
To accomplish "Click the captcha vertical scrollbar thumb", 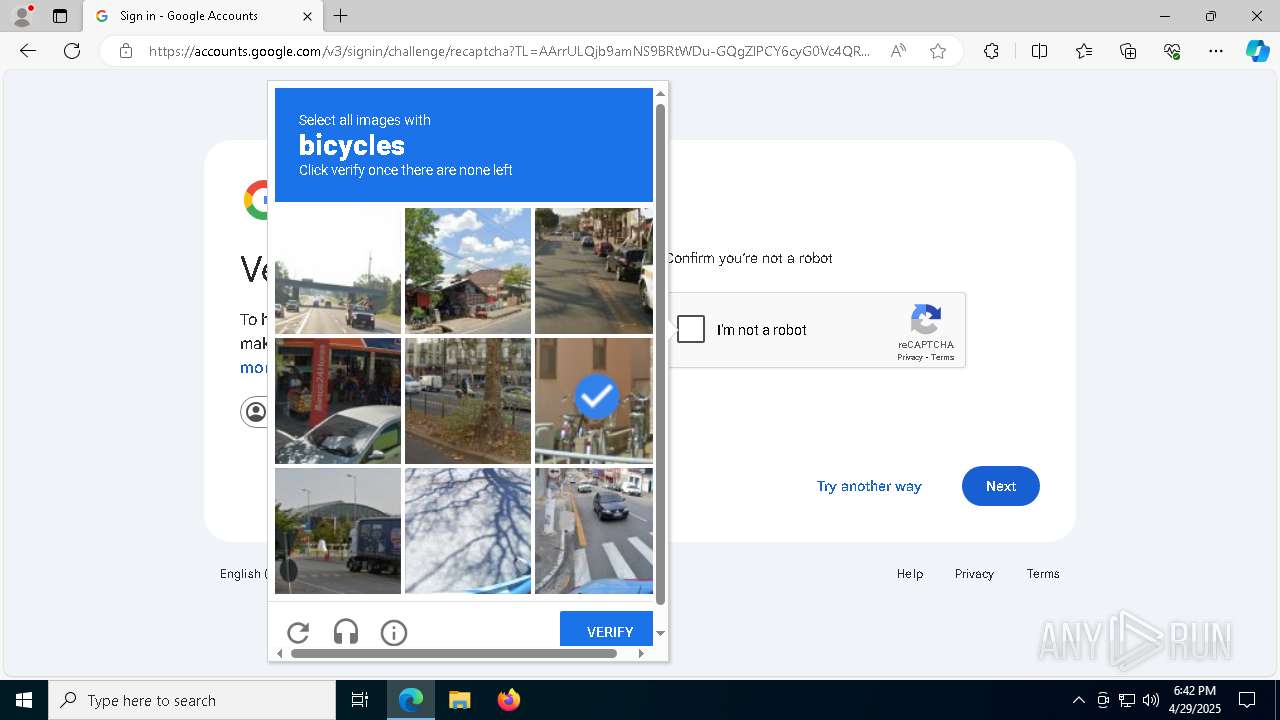I will [660, 354].
